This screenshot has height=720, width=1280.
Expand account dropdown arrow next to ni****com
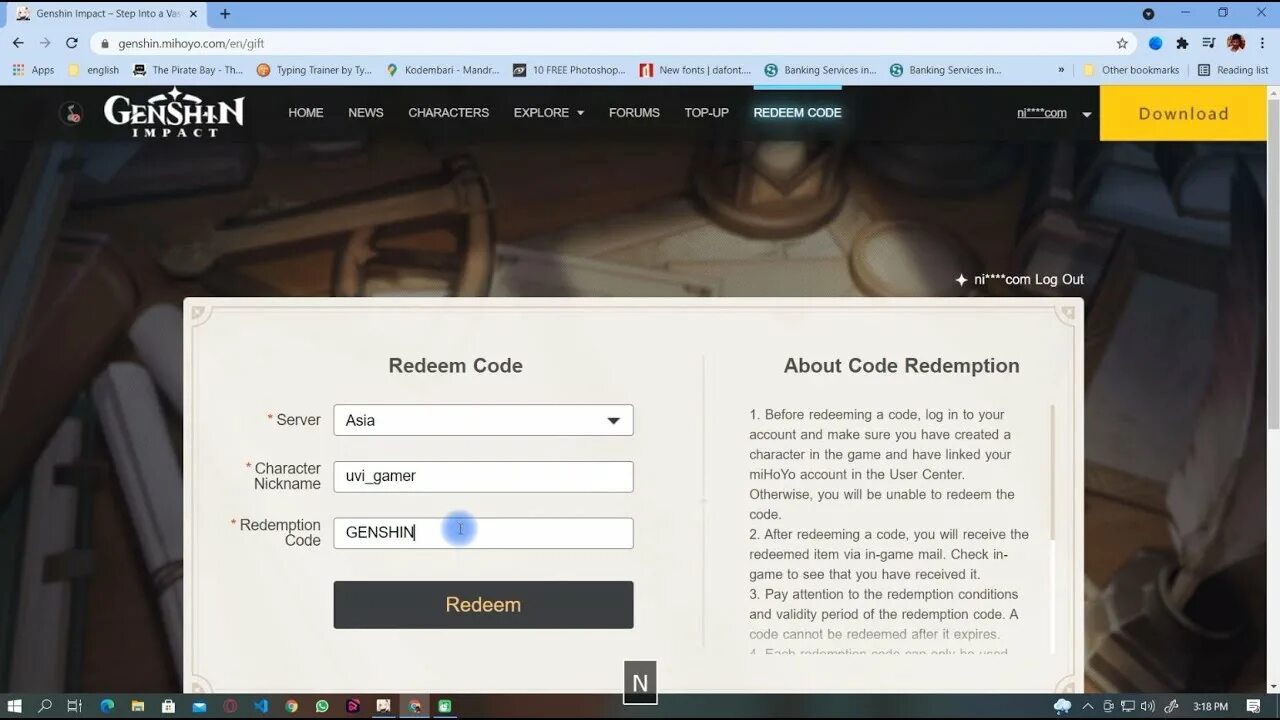point(1086,114)
